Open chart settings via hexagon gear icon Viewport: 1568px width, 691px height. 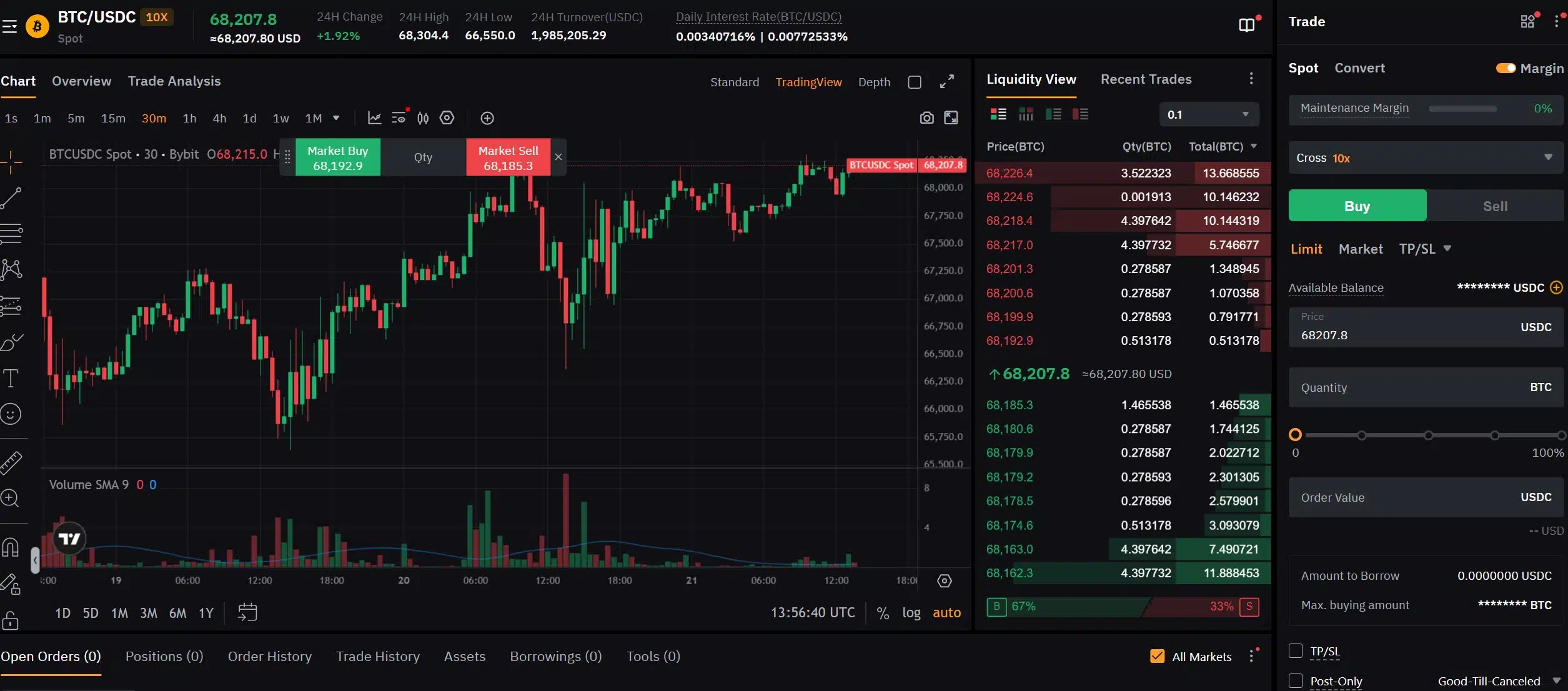(x=447, y=117)
